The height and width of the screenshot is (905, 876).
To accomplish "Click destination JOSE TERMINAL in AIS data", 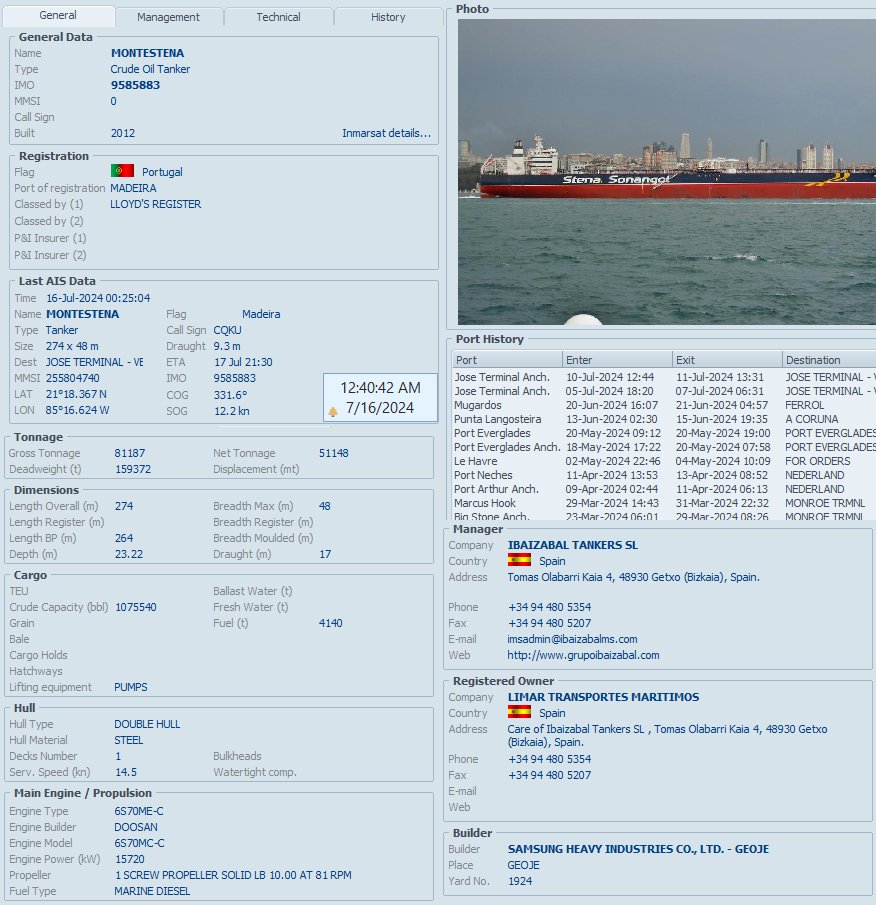I will click(x=95, y=362).
